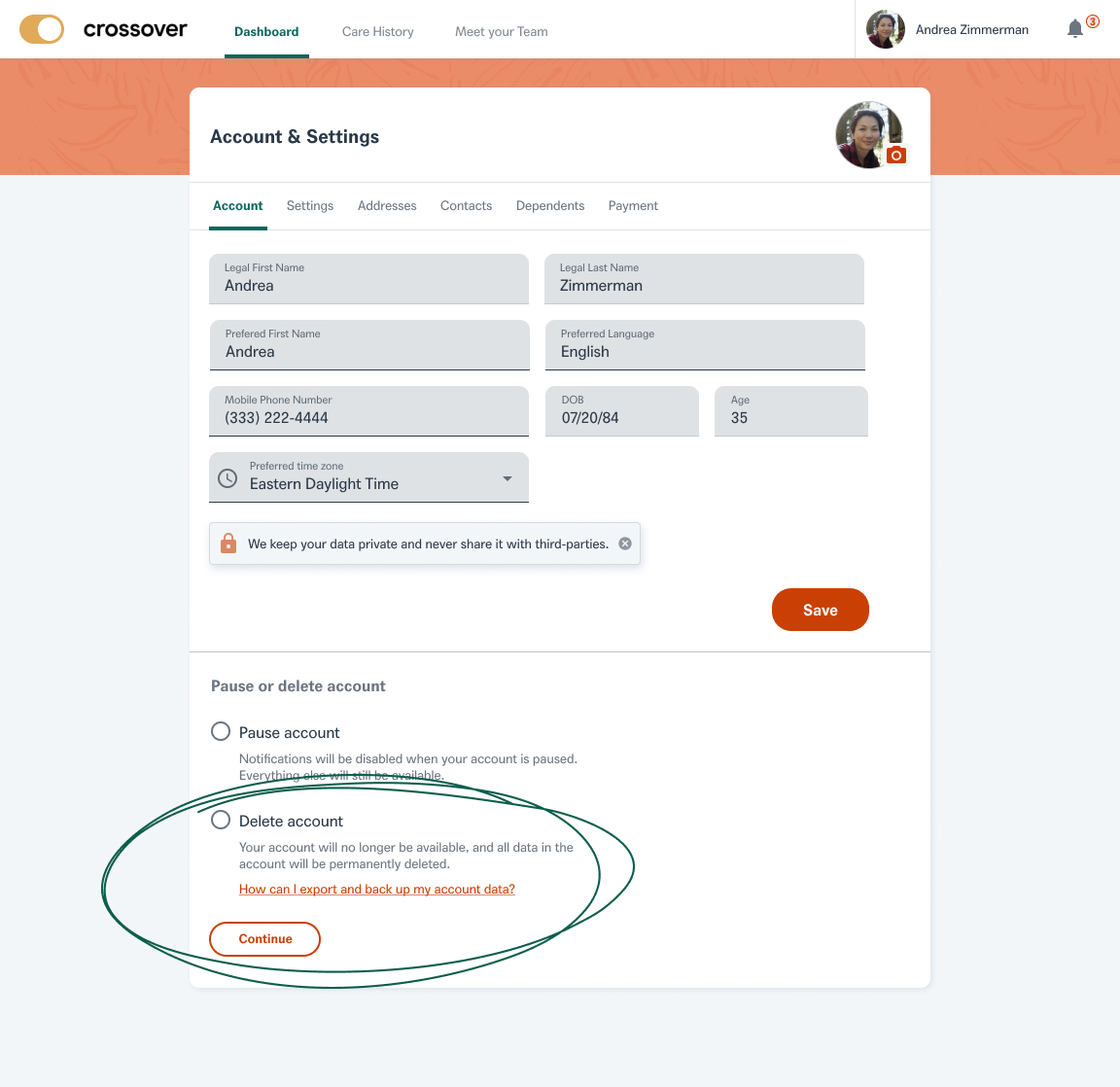The height and width of the screenshot is (1087, 1120).
Task: Click the large profile photo
Action: (x=869, y=135)
